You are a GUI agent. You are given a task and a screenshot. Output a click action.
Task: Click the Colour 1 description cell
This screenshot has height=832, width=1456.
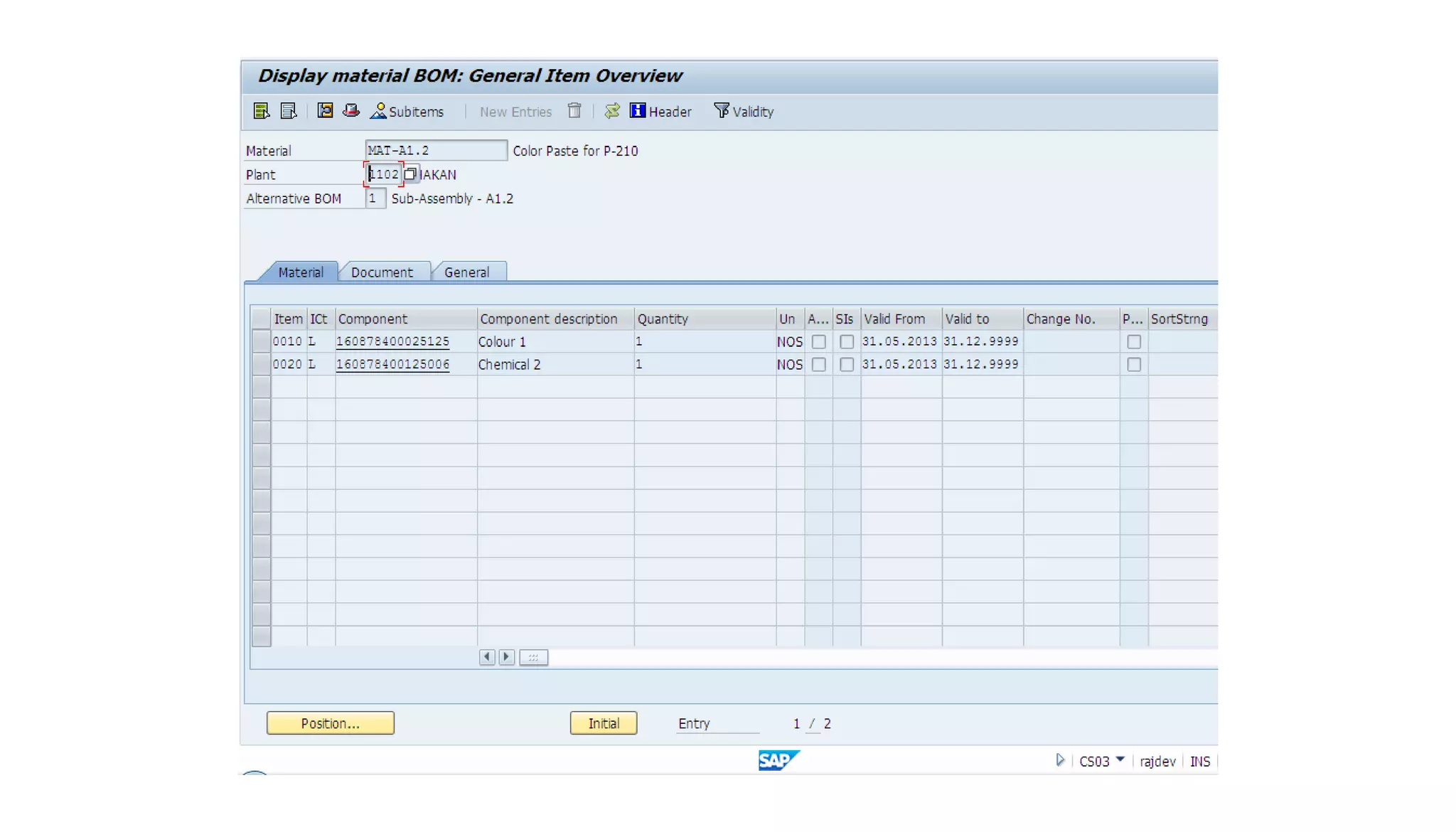[x=555, y=341]
